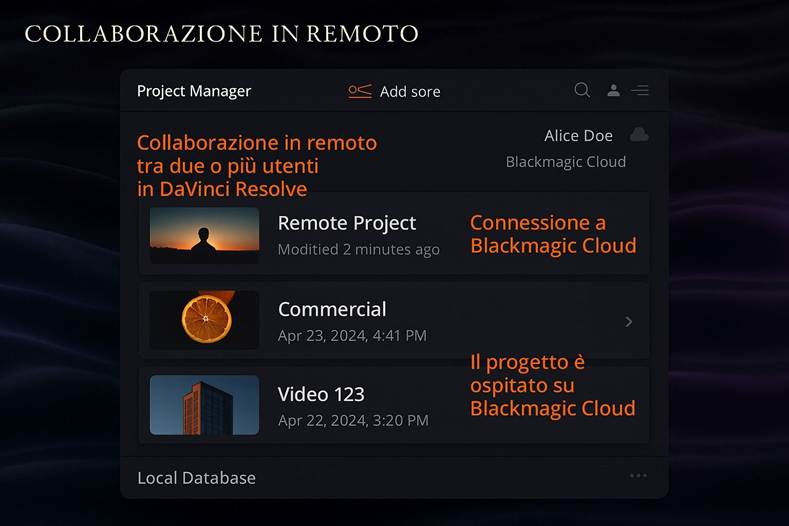Click the 'Apr 22, 2024, 3:20 PM' date
789x526 pixels.
[353, 421]
